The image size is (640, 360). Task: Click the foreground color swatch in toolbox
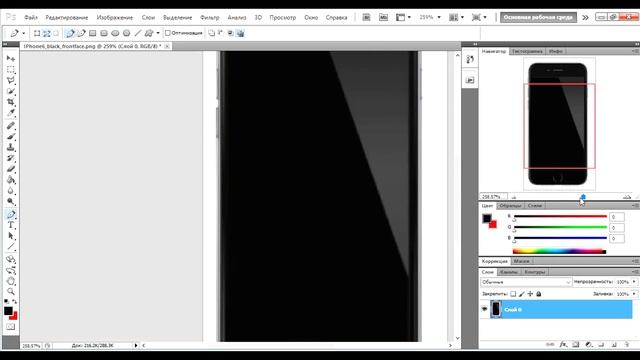[8, 311]
